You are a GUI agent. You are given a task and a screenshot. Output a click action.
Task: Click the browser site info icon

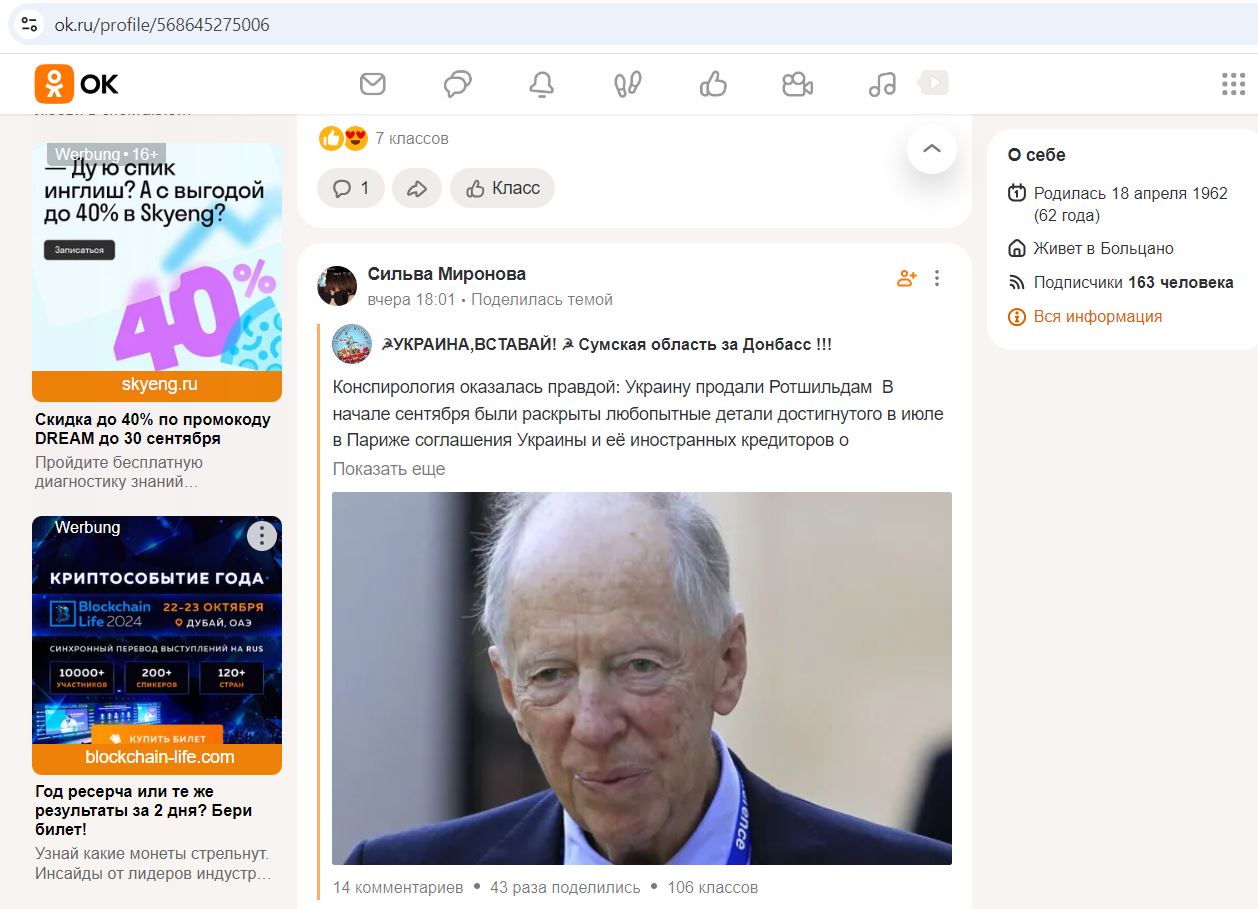pos(29,24)
